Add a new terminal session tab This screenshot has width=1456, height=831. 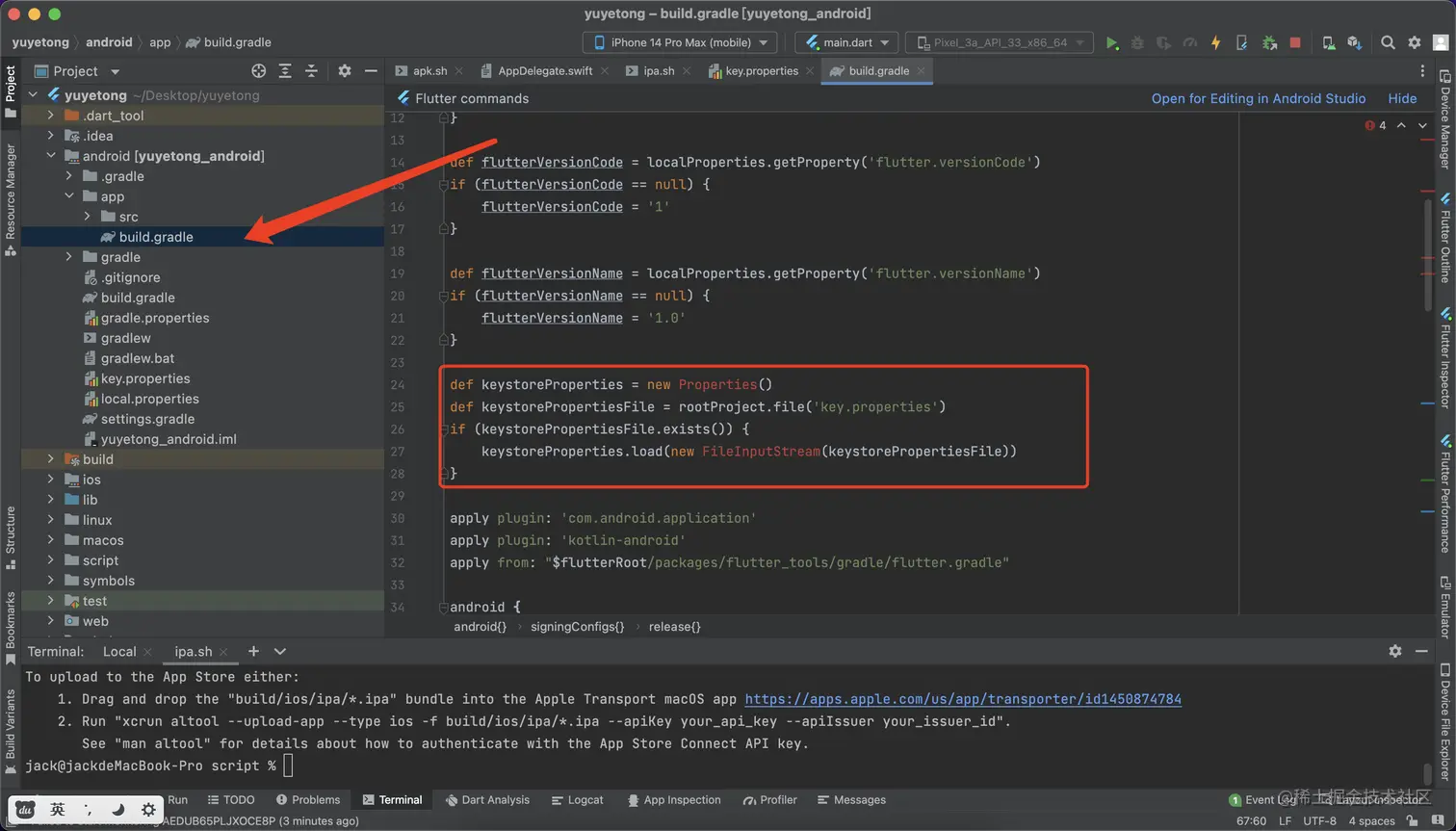(253, 652)
